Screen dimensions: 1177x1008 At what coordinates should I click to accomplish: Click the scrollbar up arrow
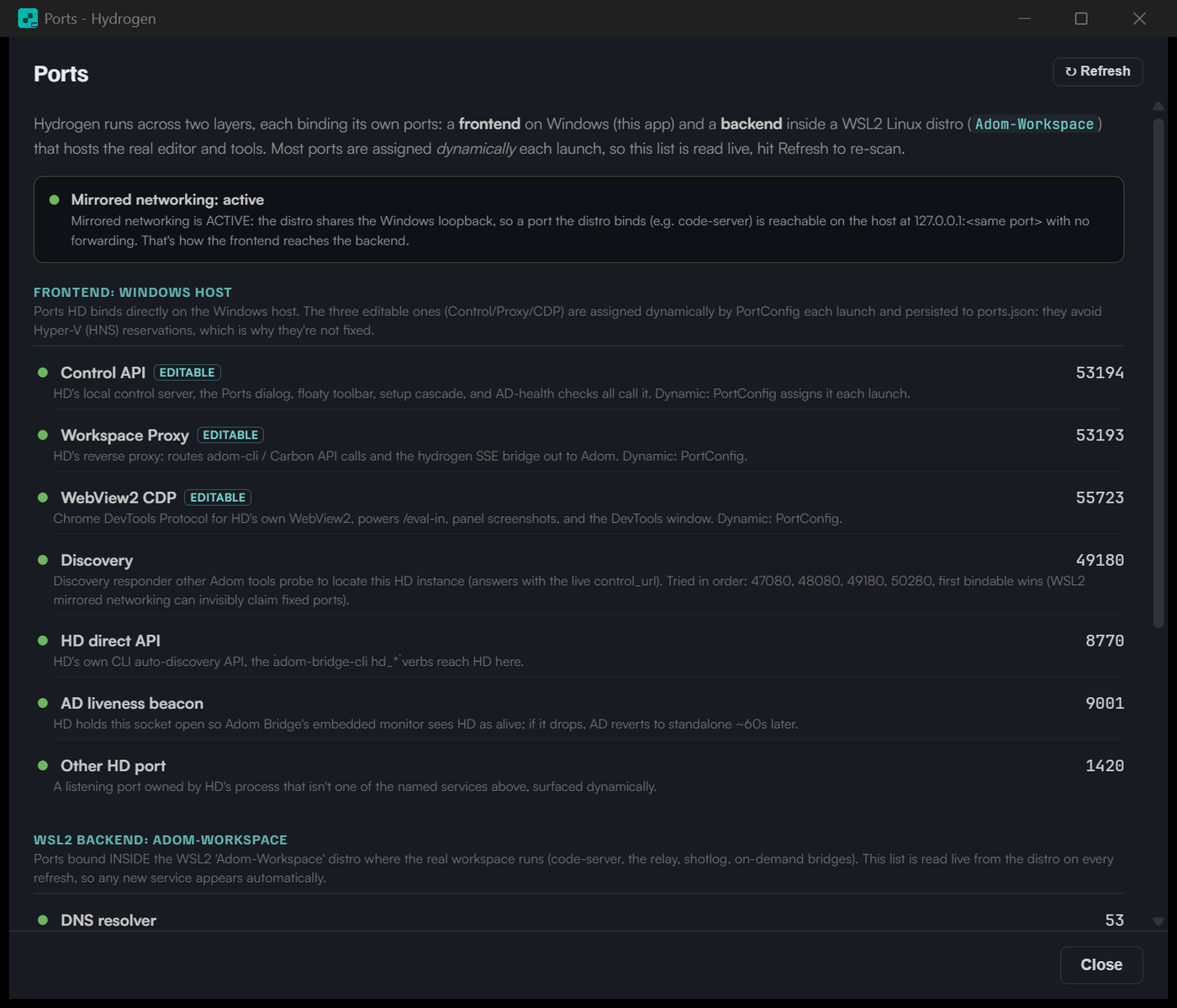[1159, 107]
